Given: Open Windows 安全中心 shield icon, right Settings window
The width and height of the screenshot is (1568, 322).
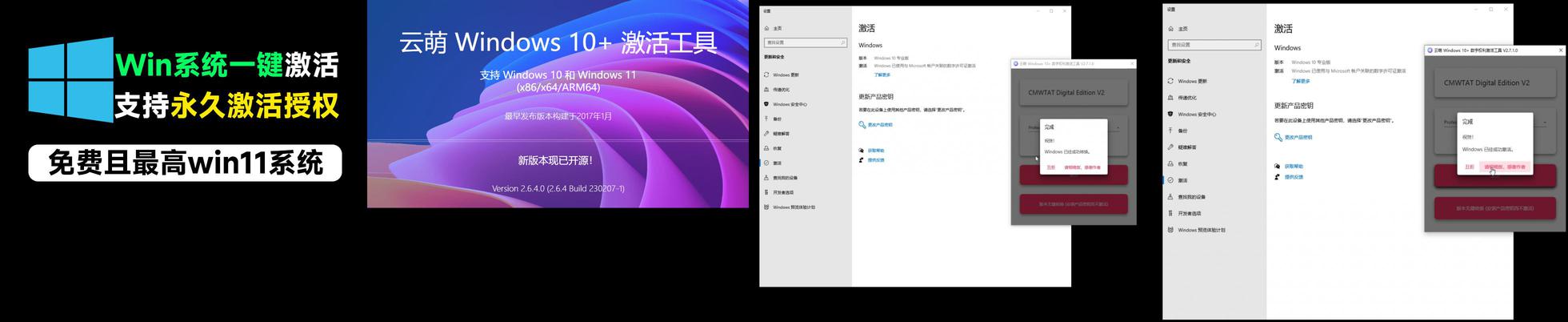Looking at the screenshot, I should [x=1170, y=114].
